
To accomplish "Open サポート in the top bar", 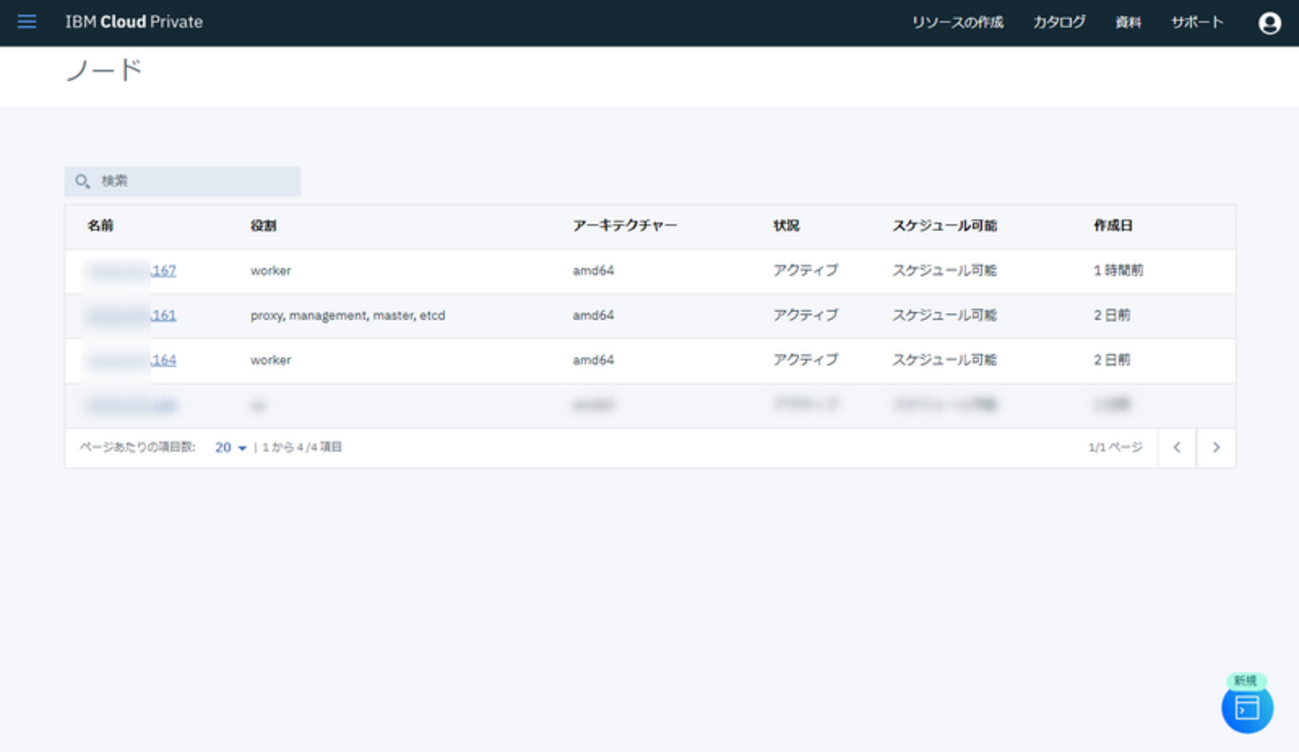I will point(1197,22).
